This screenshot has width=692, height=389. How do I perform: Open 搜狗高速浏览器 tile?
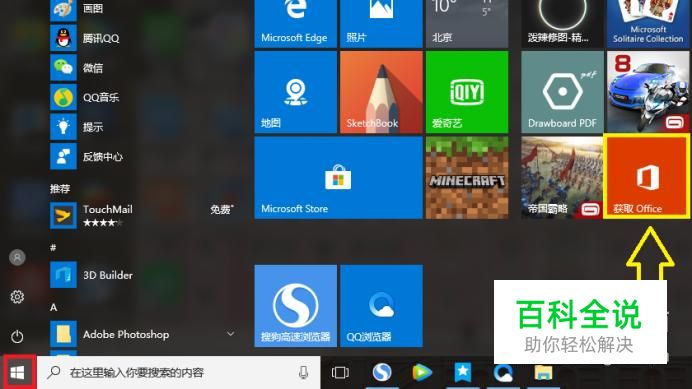point(295,306)
